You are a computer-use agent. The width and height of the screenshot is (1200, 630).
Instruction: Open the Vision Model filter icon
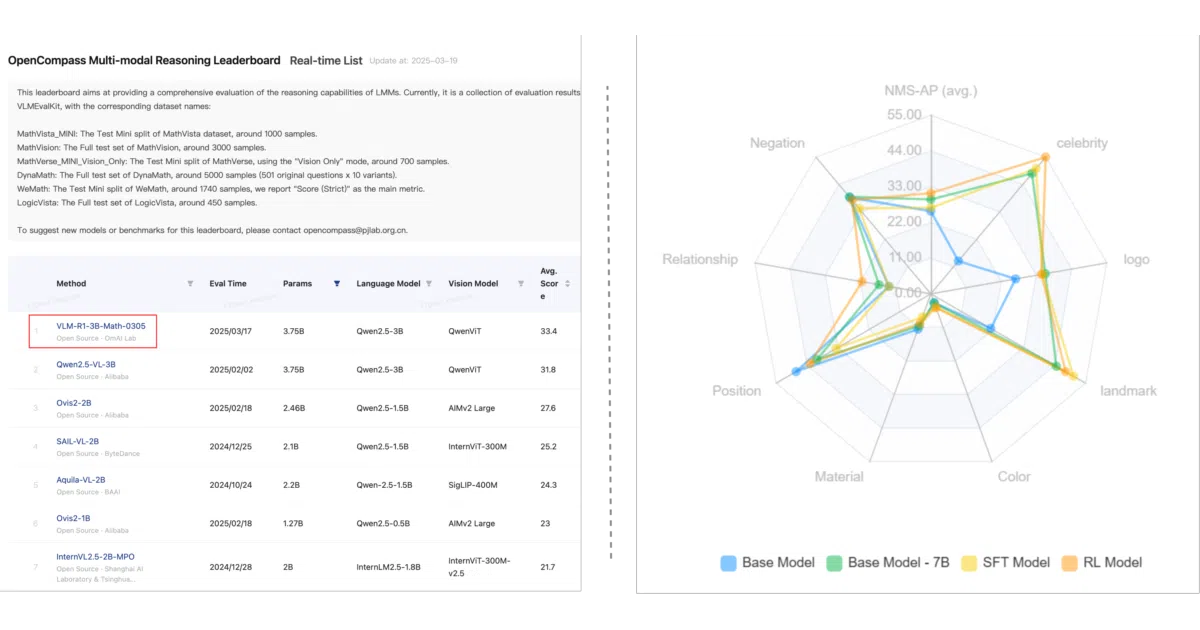[521, 284]
